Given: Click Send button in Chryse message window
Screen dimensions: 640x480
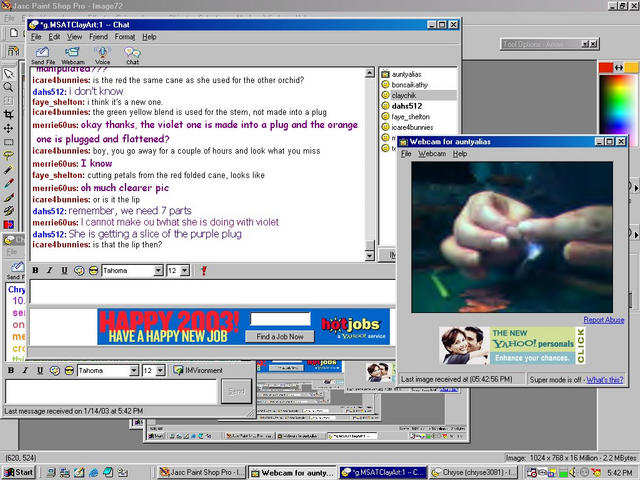Looking at the screenshot, I should coord(236,392).
